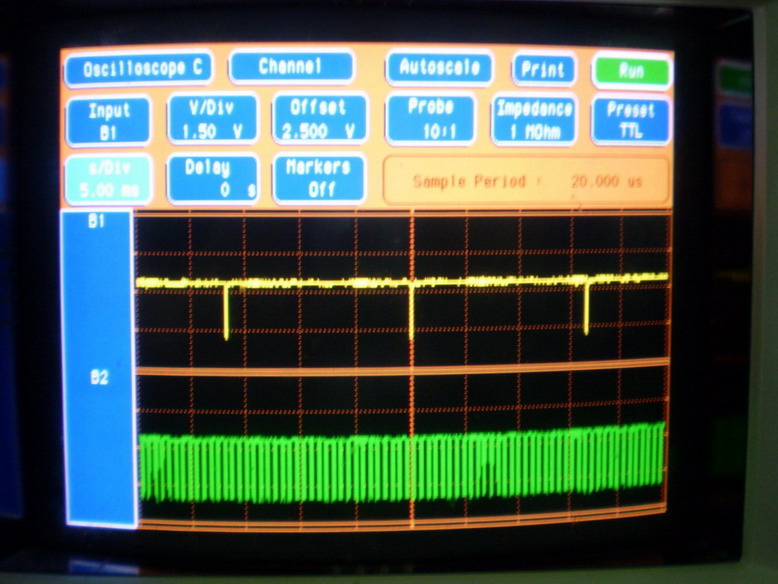
Task: Click the green B2 waveform trace
Action: pyautogui.click(x=400, y=467)
